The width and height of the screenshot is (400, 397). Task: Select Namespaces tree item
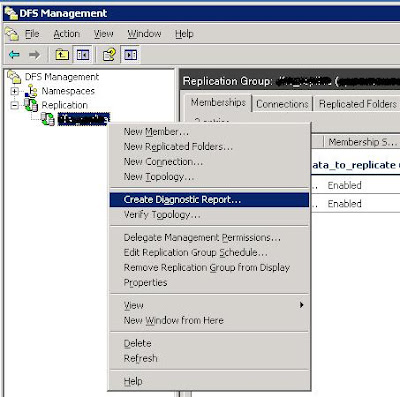point(68,91)
